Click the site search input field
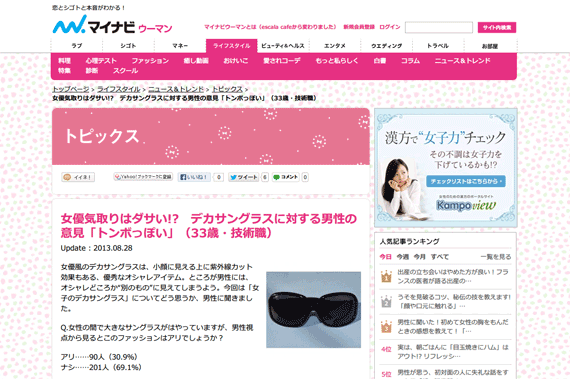 439,27
